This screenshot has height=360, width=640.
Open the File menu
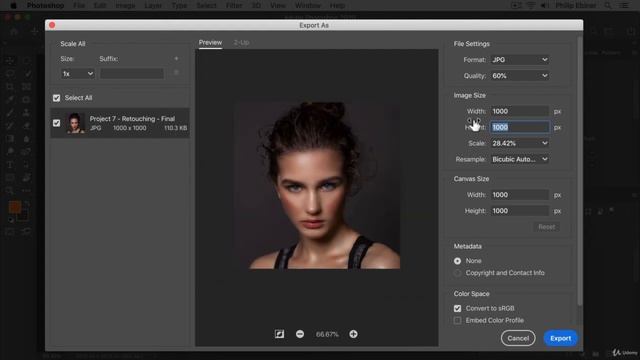79,5
